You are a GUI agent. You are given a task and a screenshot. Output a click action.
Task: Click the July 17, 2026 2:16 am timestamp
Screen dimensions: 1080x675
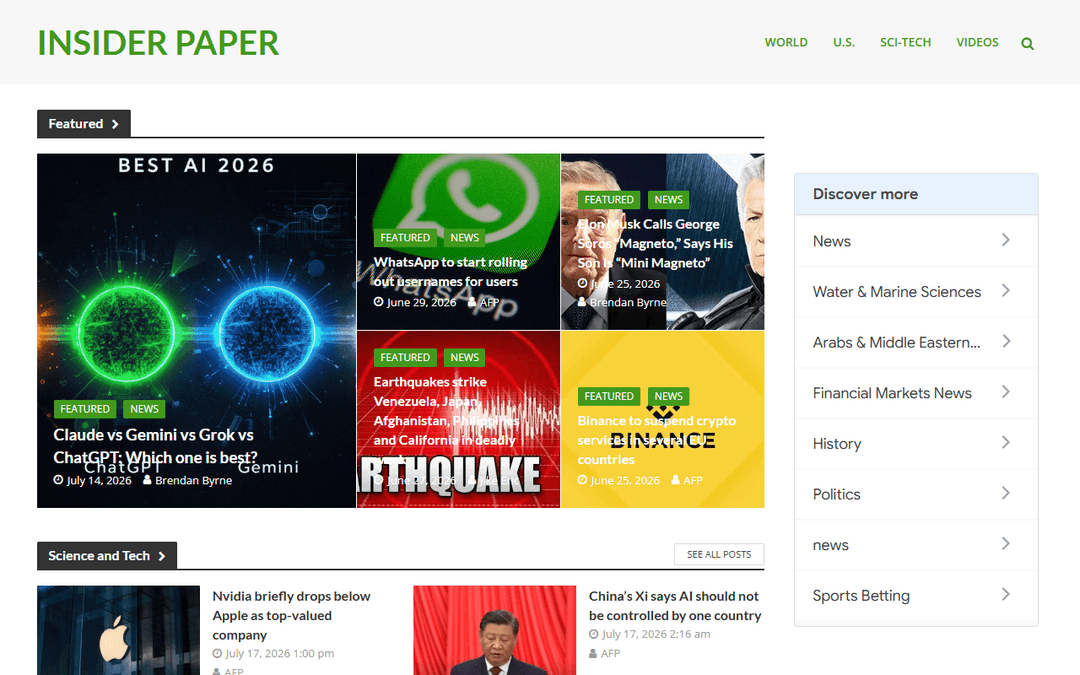coord(656,634)
